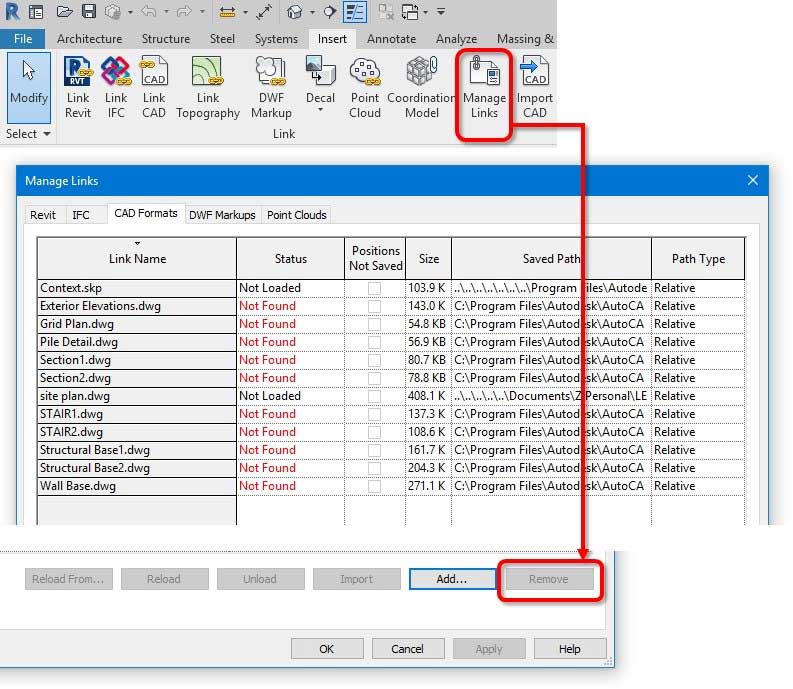Click the Open folder icon
This screenshot has height=689, width=793.
click(x=64, y=11)
